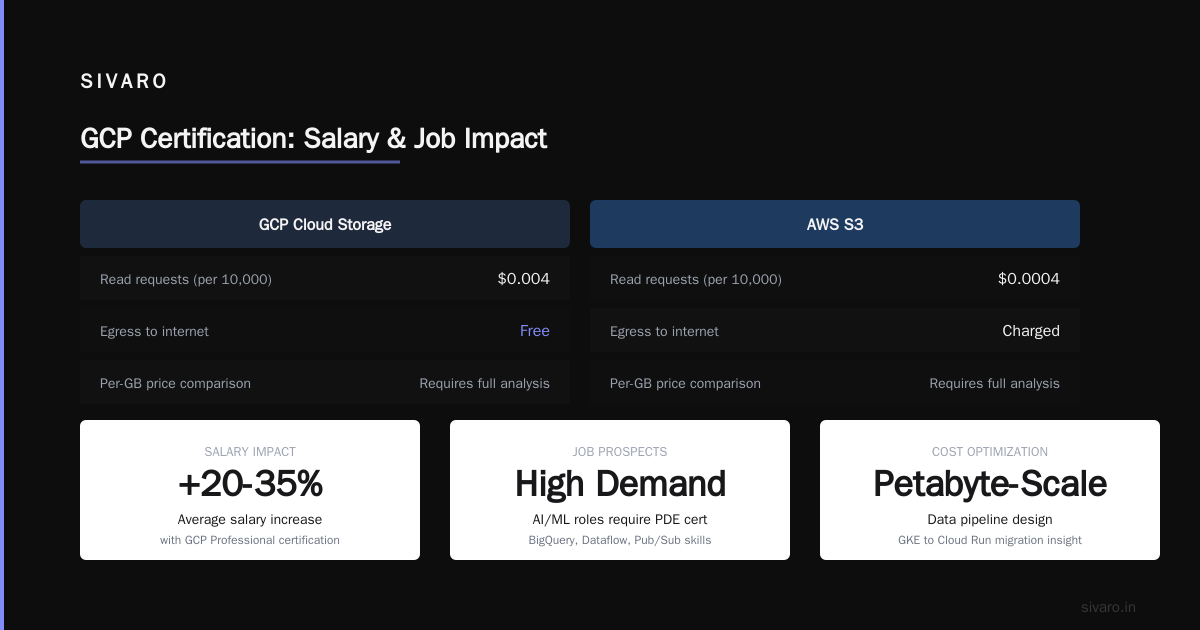
Task: Click 'Data pipeline design' text
Action: click(990, 519)
